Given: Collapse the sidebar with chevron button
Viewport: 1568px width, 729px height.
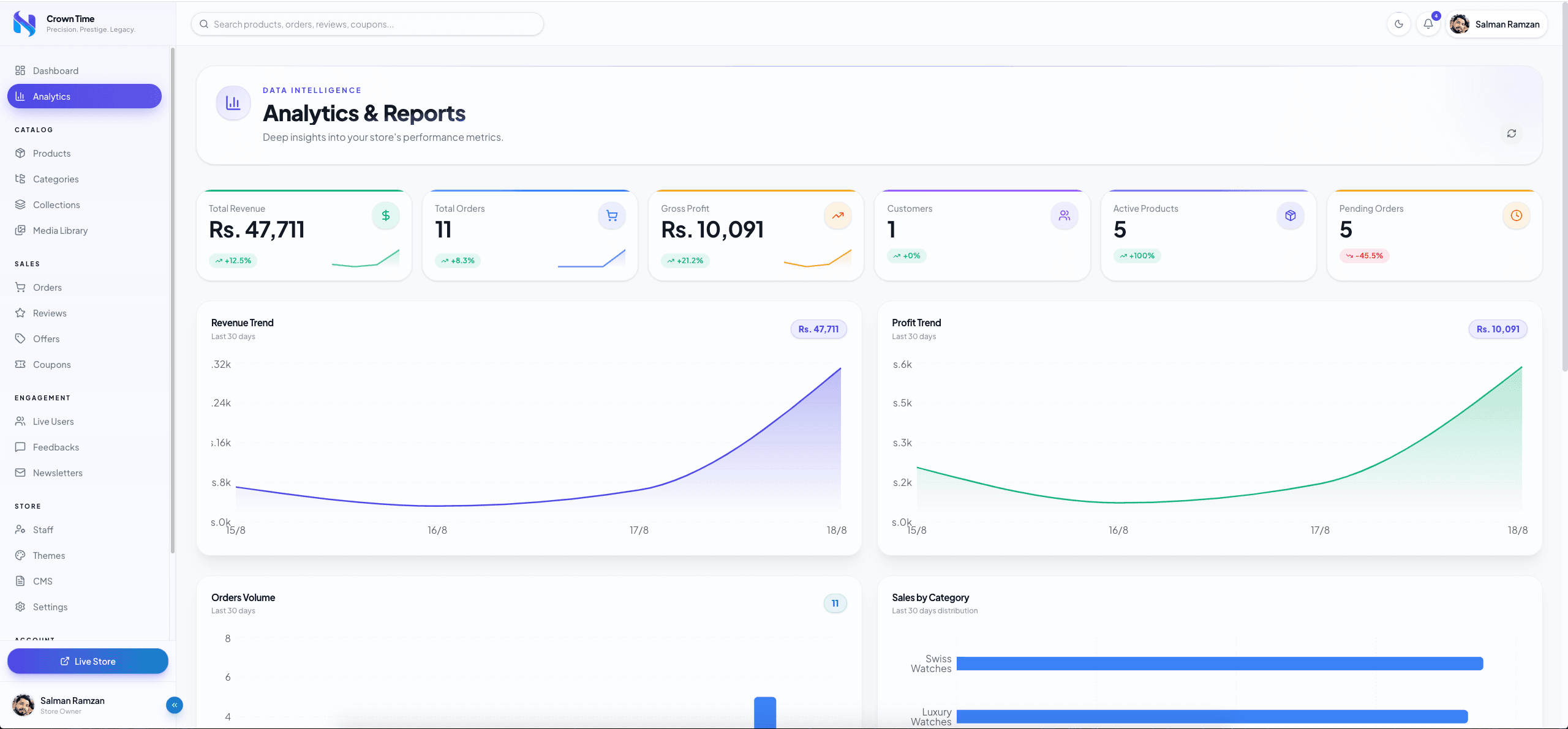Looking at the screenshot, I should [x=175, y=706].
